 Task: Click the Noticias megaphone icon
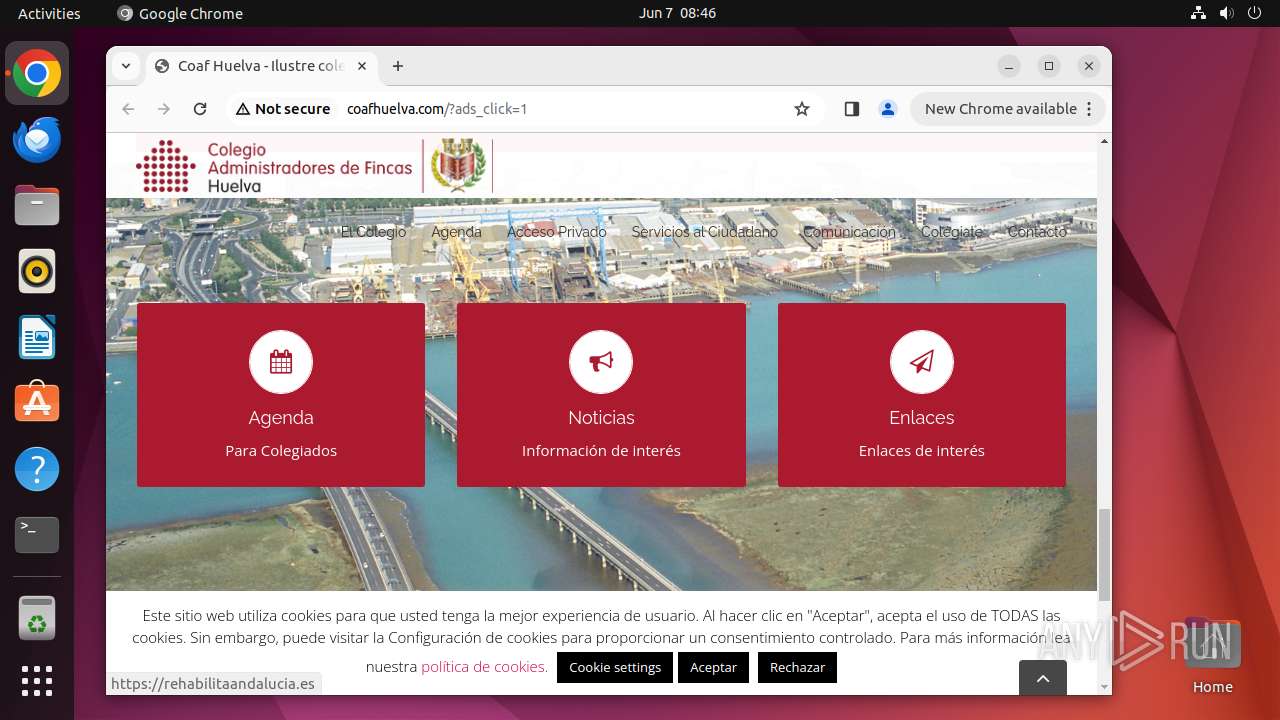pos(601,362)
